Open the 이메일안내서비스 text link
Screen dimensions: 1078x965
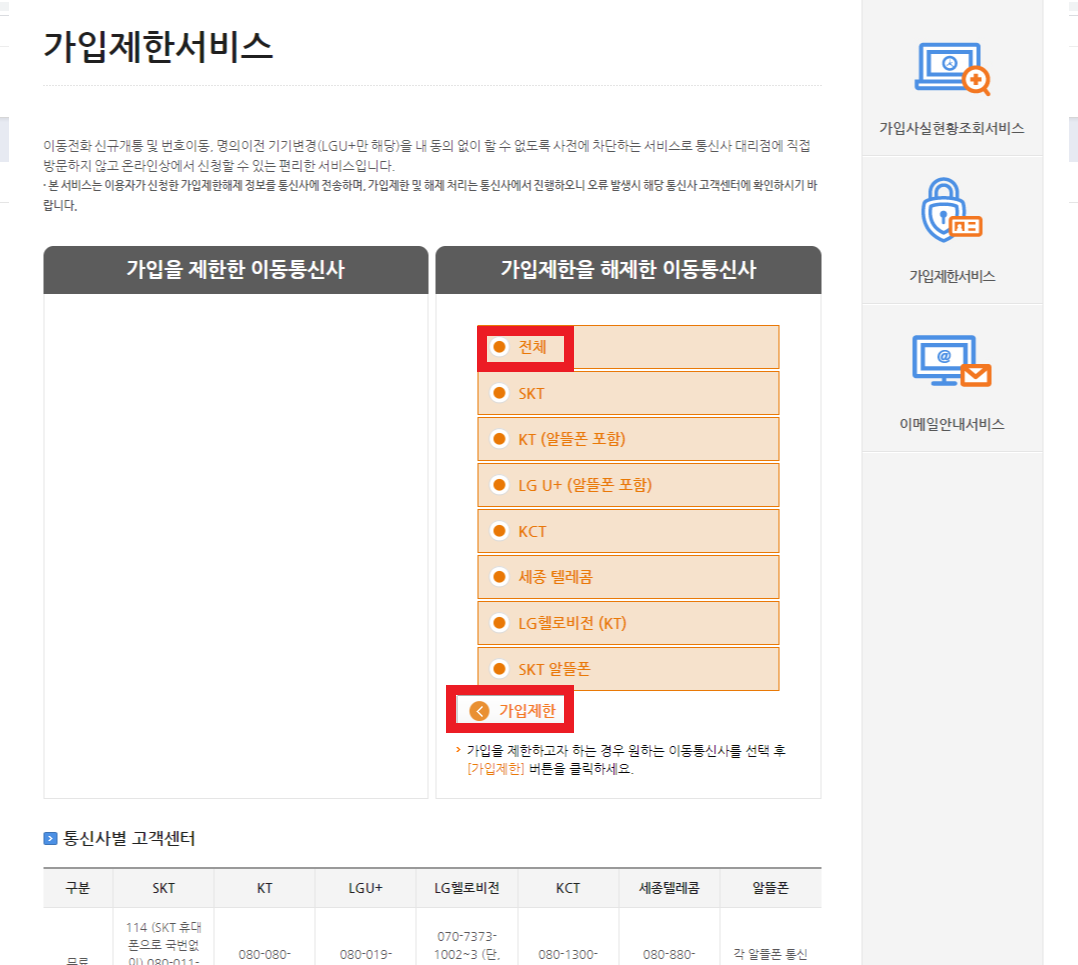pos(952,424)
